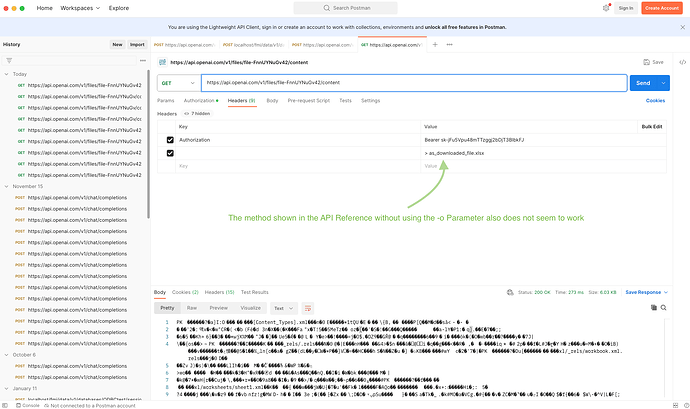Screen dimensions: 690x409
Task: Click the floppy disk Save icon
Action: pos(646,62)
